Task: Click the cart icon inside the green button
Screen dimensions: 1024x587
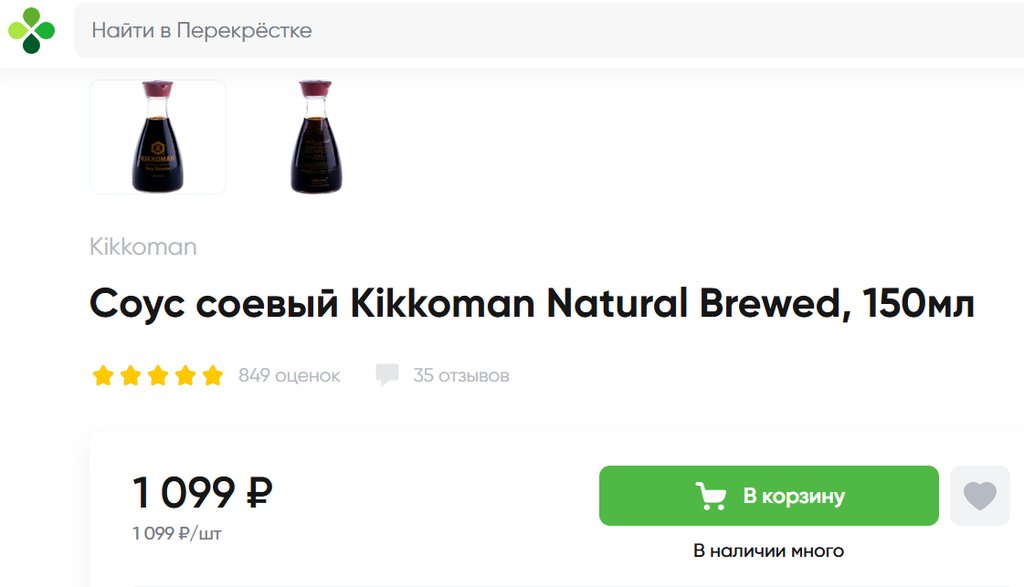Action: tap(711, 496)
